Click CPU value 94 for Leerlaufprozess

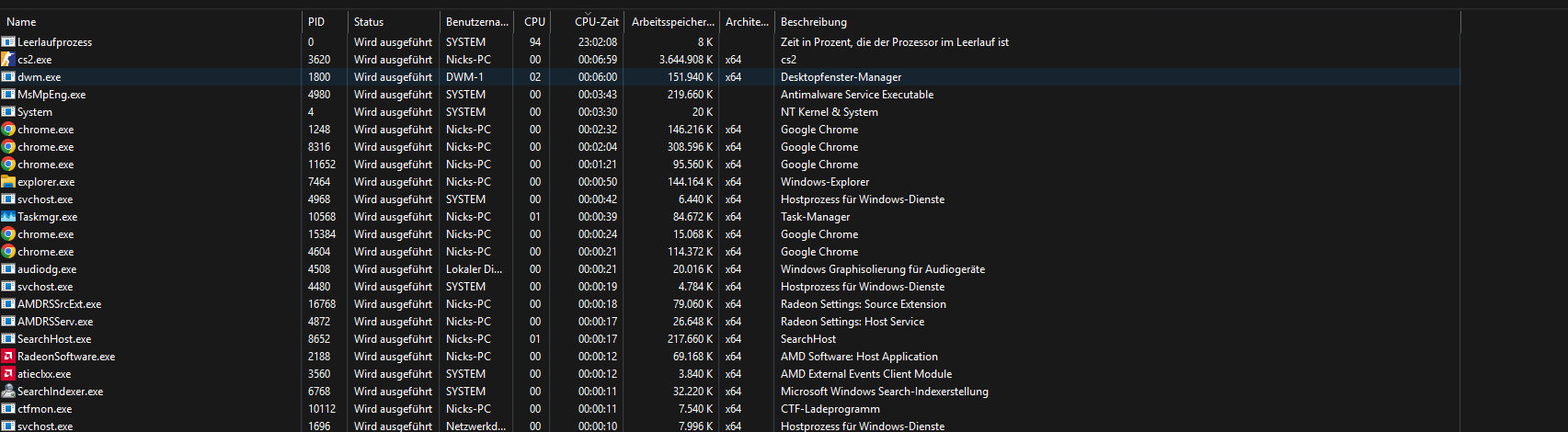[x=535, y=42]
